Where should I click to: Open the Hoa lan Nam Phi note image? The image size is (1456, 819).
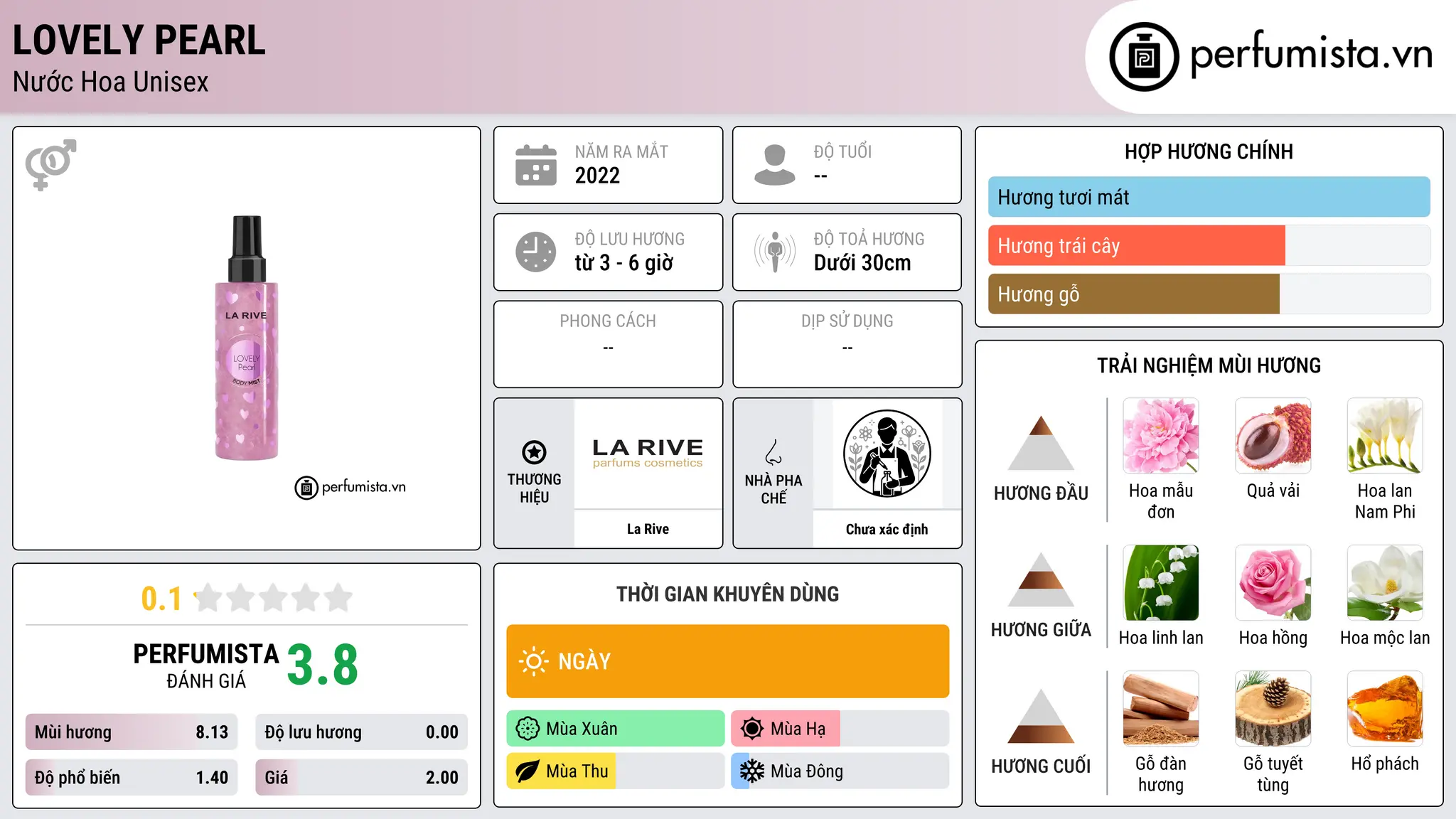pyautogui.click(x=1385, y=436)
